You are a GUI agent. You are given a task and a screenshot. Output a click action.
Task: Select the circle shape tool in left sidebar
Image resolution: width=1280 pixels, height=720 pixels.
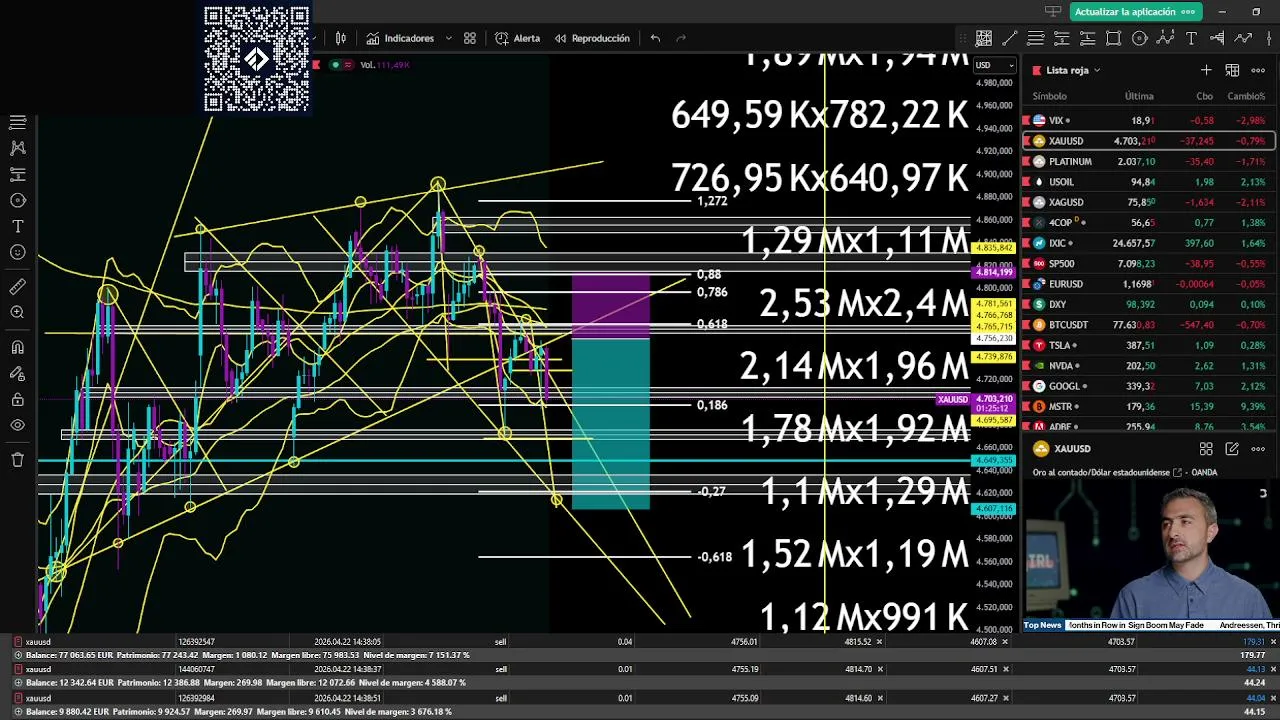[x=17, y=200]
